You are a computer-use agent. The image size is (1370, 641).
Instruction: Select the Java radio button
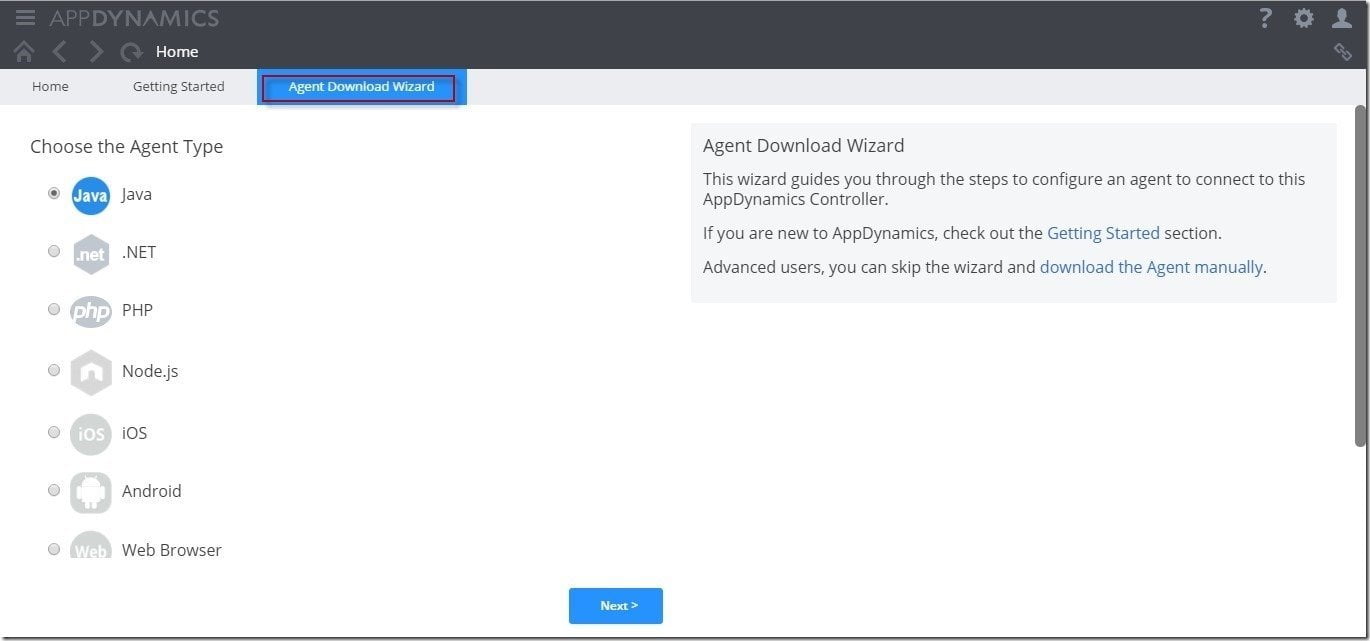(54, 193)
